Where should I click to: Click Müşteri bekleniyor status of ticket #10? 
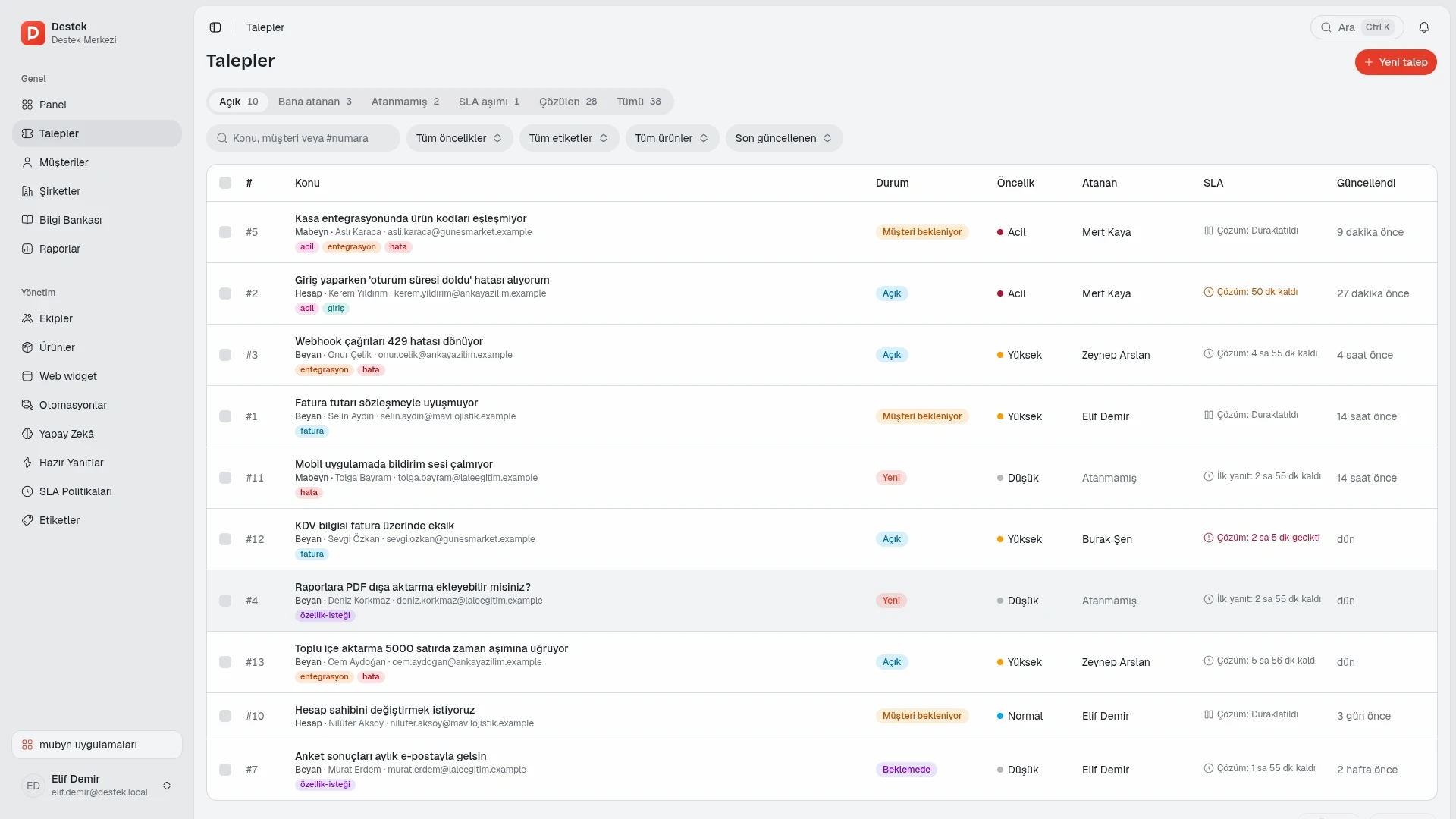[922, 716]
